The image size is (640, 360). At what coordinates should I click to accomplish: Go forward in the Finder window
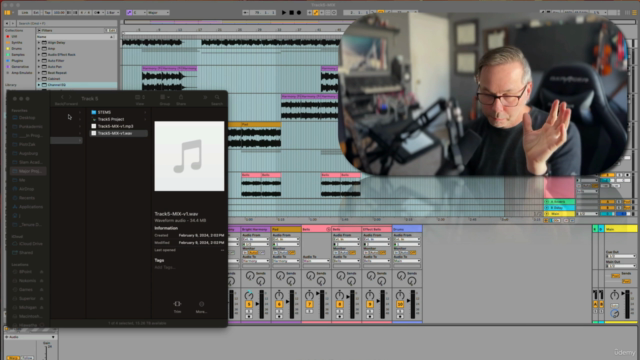point(70,98)
